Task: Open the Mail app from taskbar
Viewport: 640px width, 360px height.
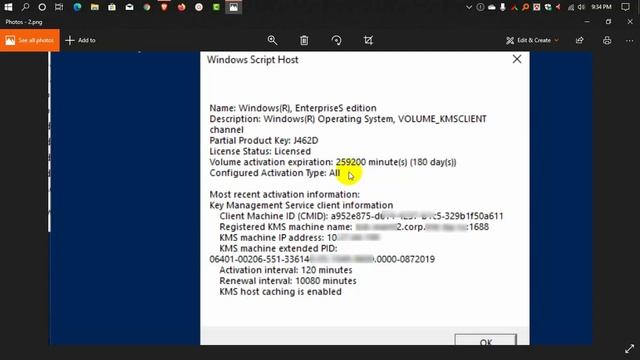Action: pyautogui.click(x=129, y=7)
